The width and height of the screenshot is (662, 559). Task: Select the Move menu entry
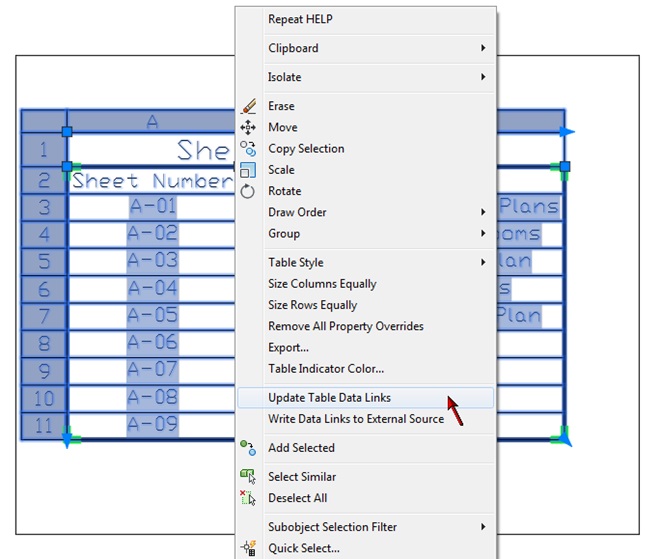point(366,128)
